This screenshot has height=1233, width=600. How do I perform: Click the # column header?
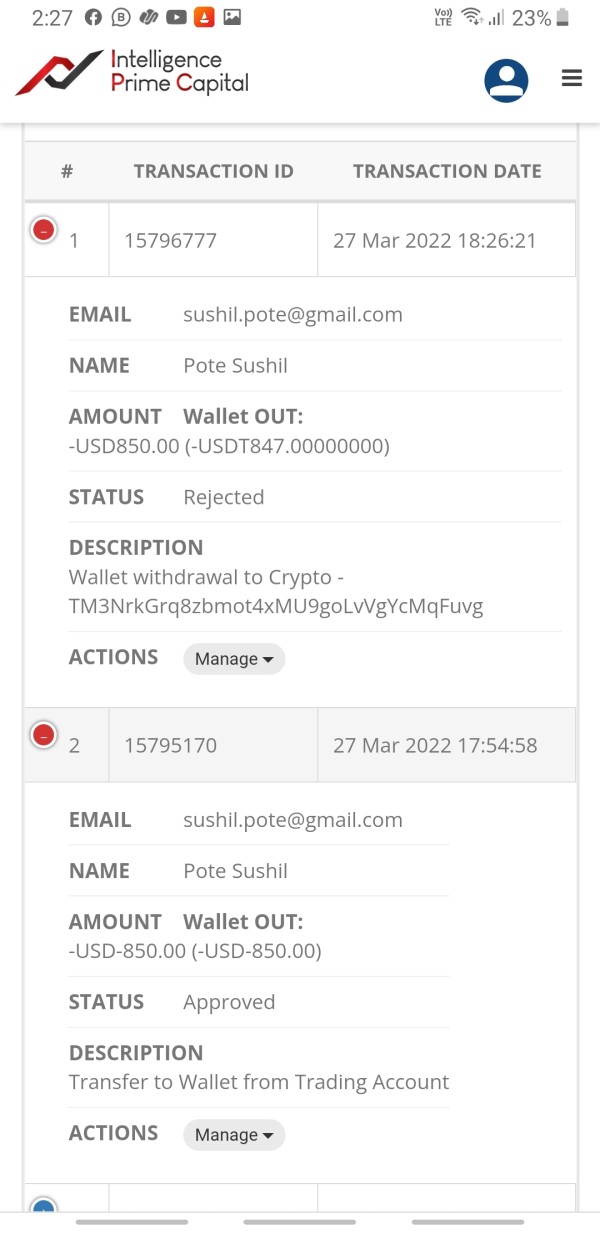[x=67, y=171]
